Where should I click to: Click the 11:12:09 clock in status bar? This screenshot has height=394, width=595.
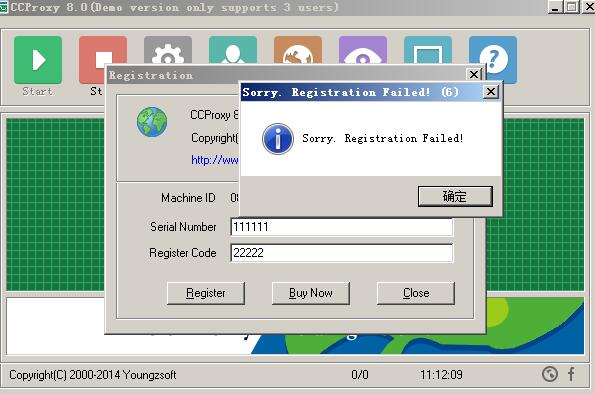click(441, 375)
